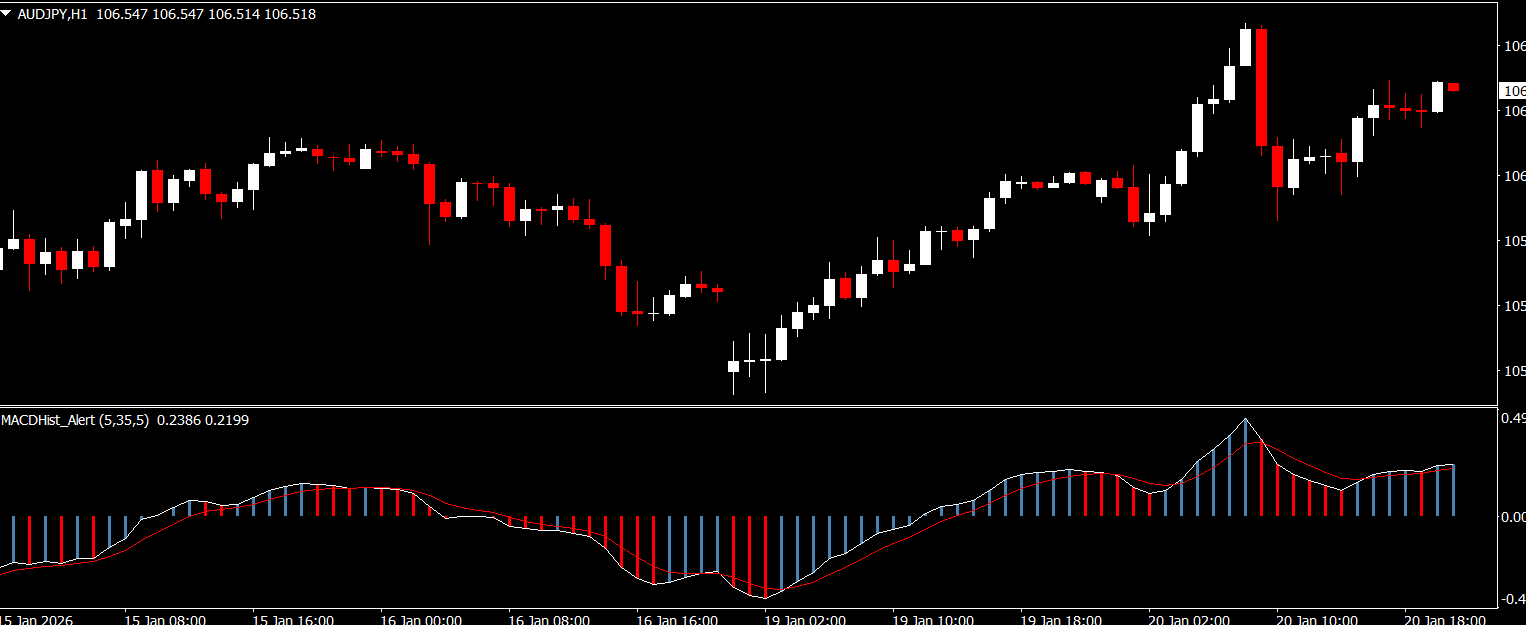This screenshot has height=625, width=1526.
Task: Click the 15 Jan 08:00 time label
Action: coord(165,619)
